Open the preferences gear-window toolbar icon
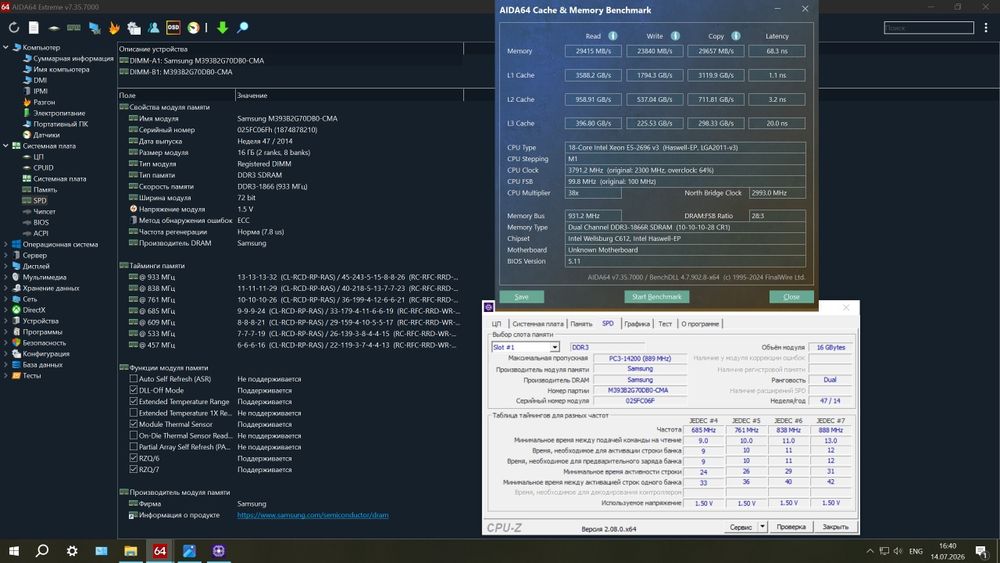The image size is (1000, 563). (x=134, y=27)
